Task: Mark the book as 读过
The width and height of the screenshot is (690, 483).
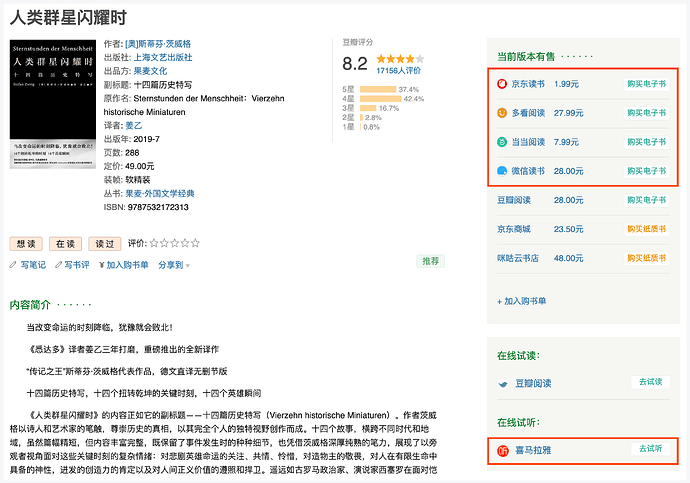Action: 105,244
